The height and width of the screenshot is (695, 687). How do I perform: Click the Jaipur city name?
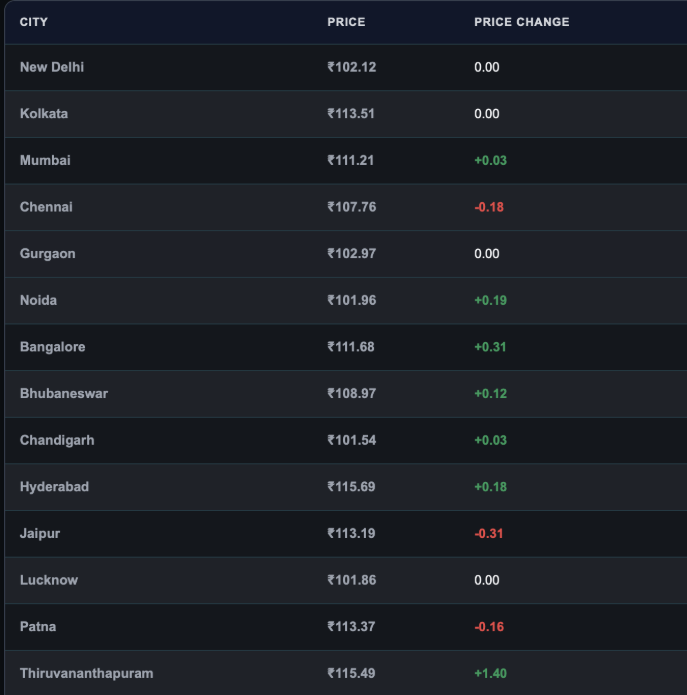click(40, 534)
